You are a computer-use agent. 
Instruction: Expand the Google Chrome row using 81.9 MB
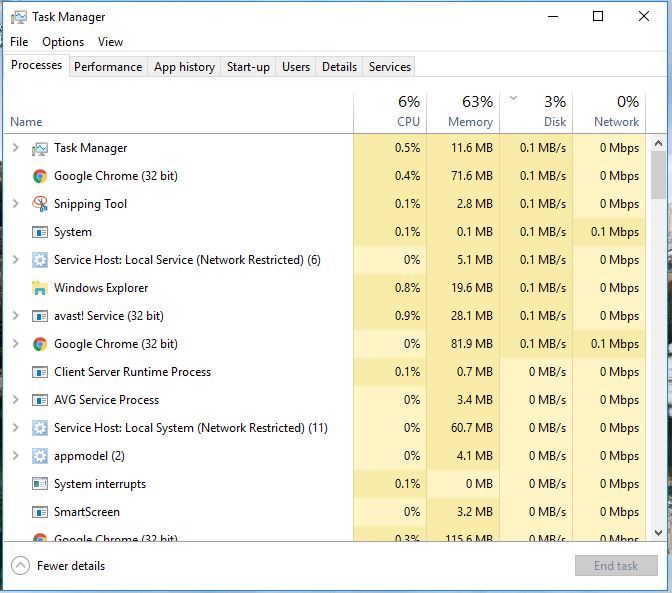point(16,344)
